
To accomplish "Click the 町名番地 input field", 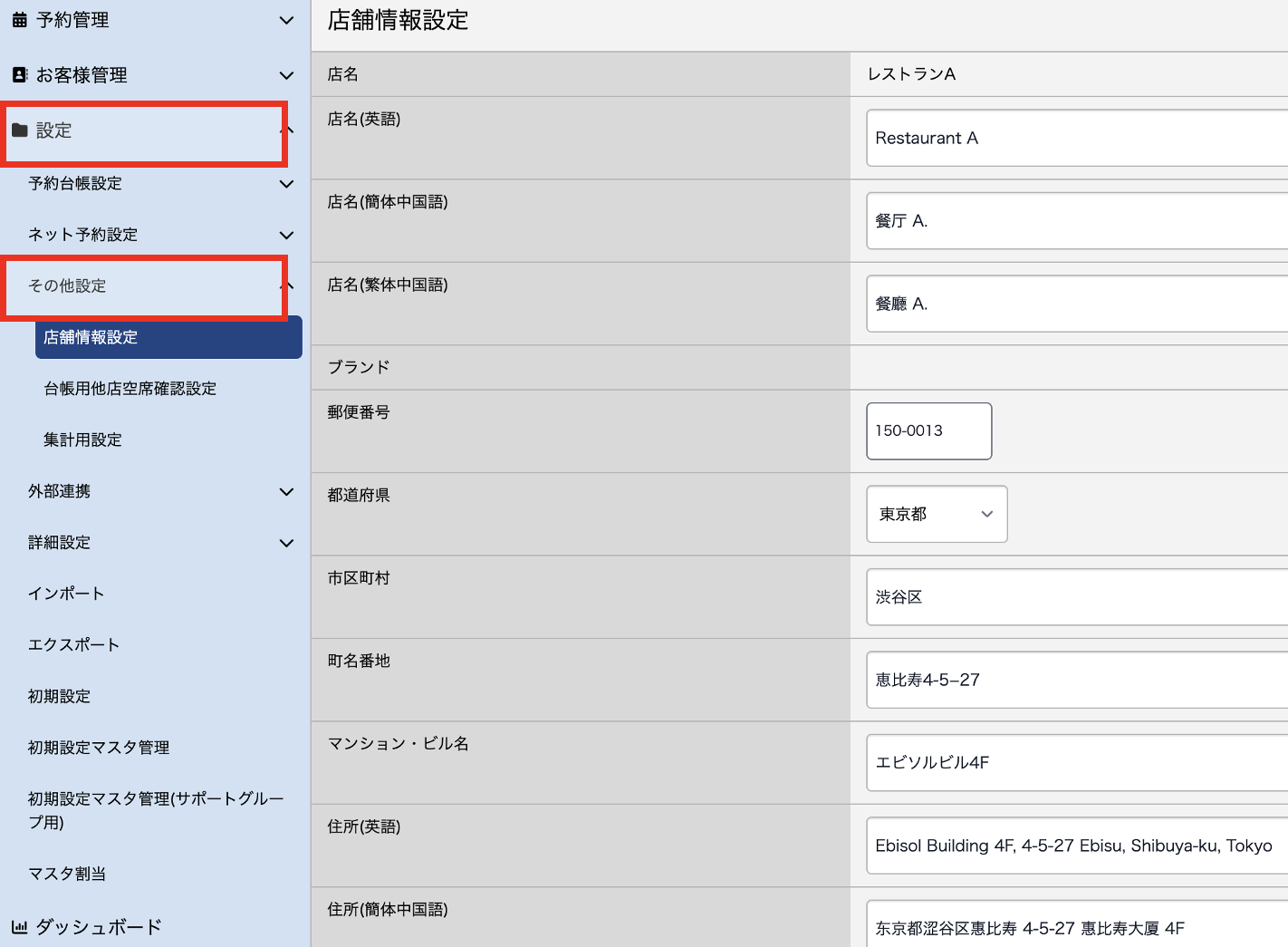I will point(1077,680).
